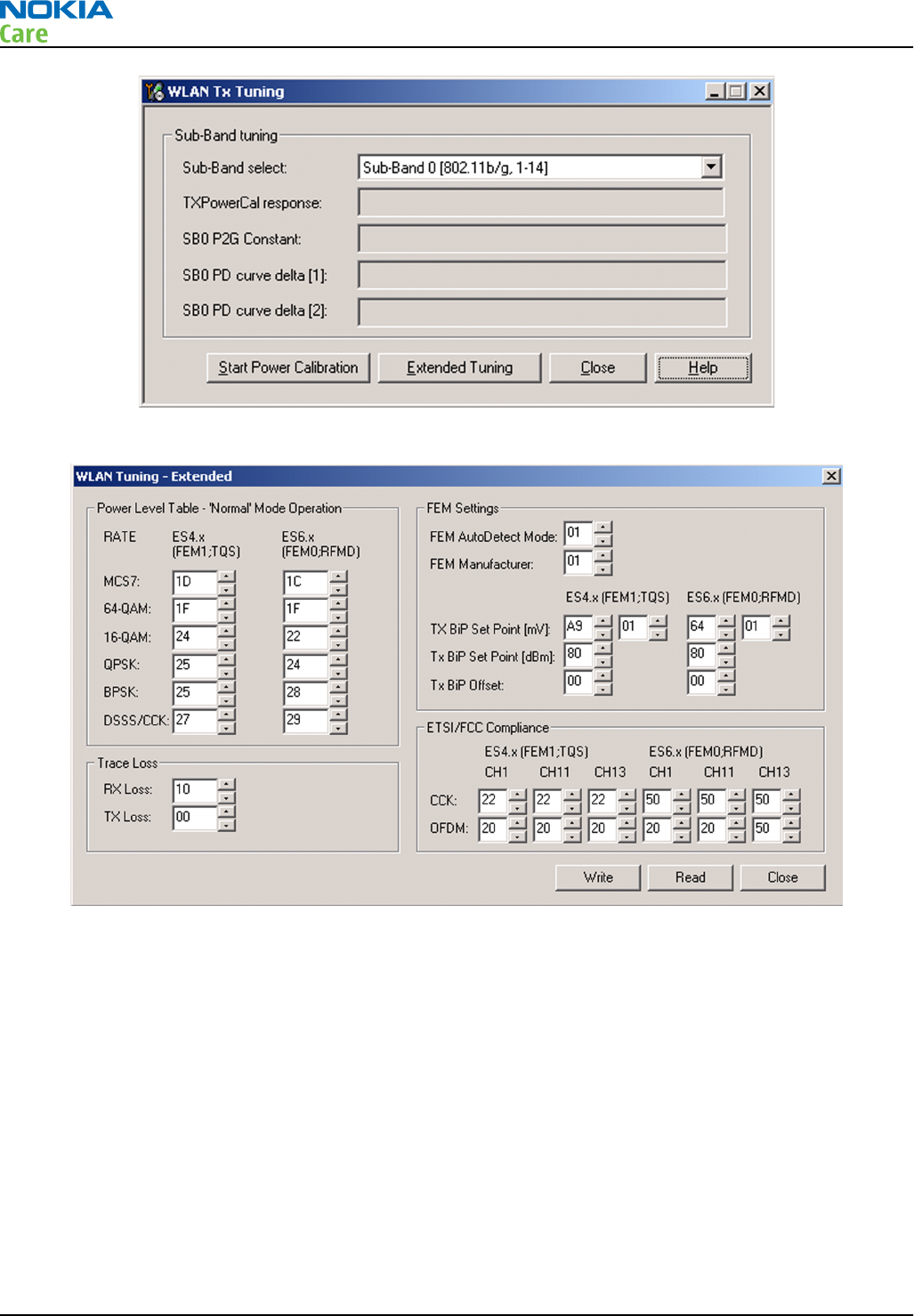Click MCS7 ES4.x value field 1D

tap(195, 582)
